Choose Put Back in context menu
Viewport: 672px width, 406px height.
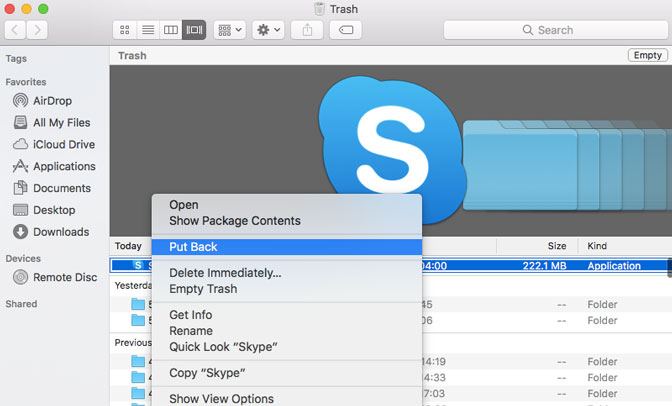(x=287, y=247)
